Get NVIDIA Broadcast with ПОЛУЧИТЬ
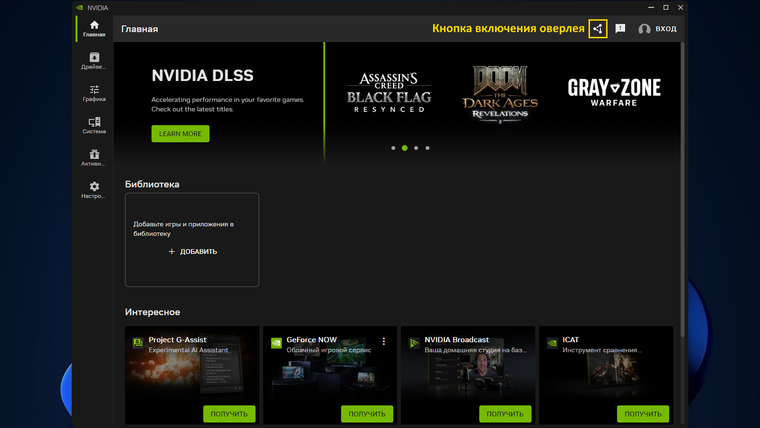This screenshot has width=760, height=428. tap(505, 414)
